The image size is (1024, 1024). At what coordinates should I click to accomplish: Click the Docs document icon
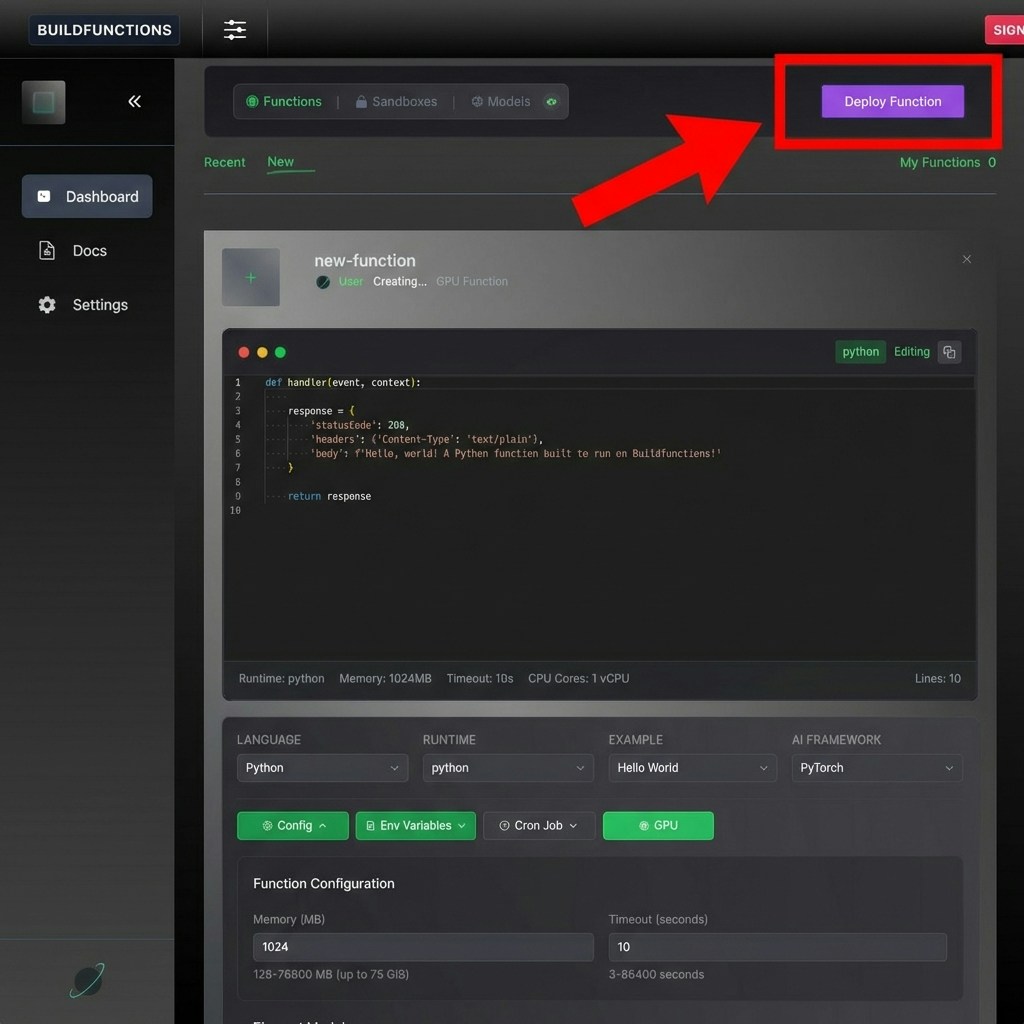46,250
